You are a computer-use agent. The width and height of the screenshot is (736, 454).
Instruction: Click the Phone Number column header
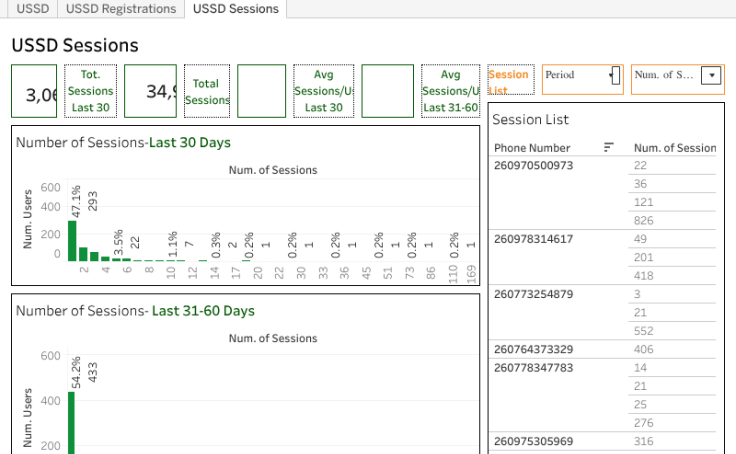coord(535,148)
